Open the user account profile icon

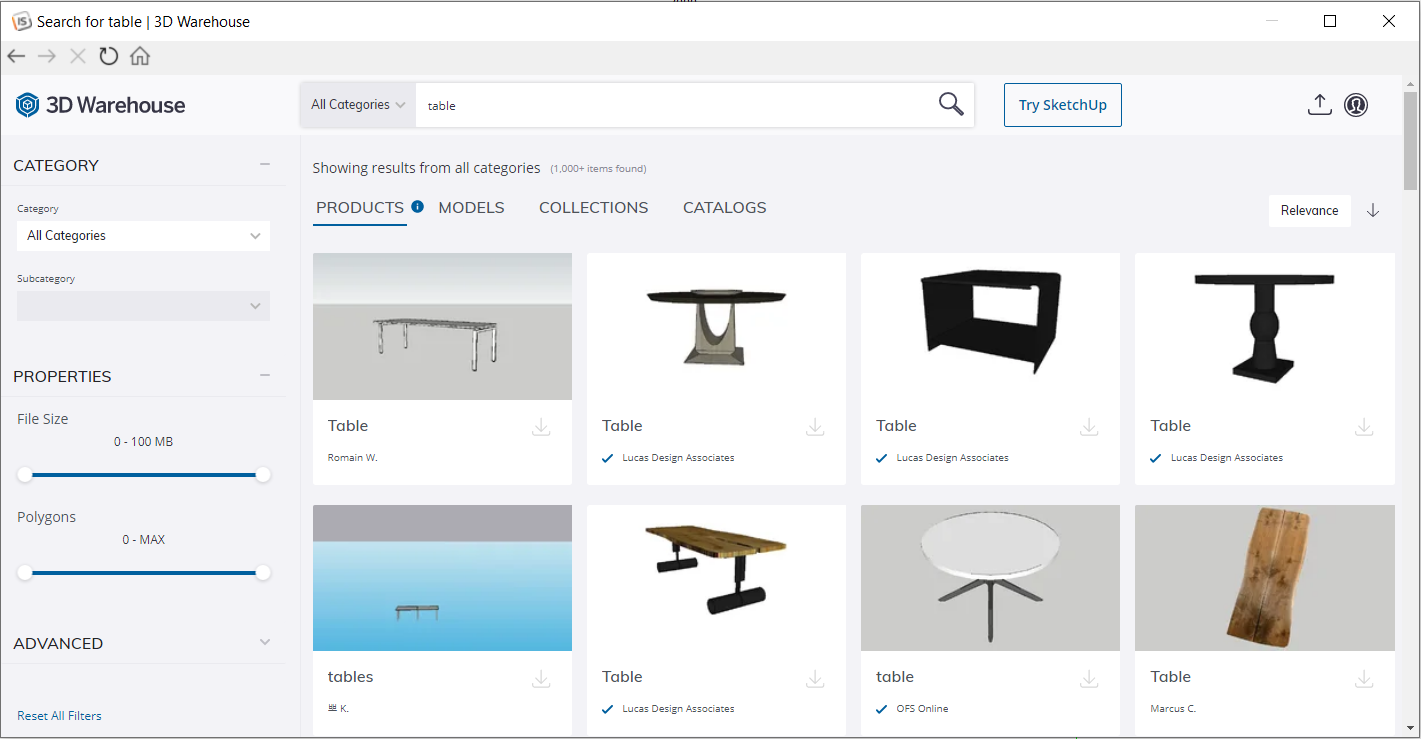pos(1356,104)
